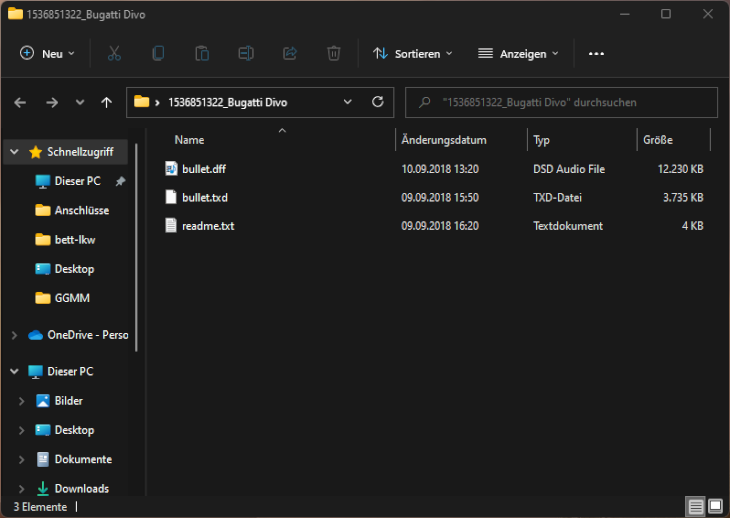Select Desktop under Schnellzugriff
Image resolution: width=730 pixels, height=518 pixels.
(x=65, y=269)
